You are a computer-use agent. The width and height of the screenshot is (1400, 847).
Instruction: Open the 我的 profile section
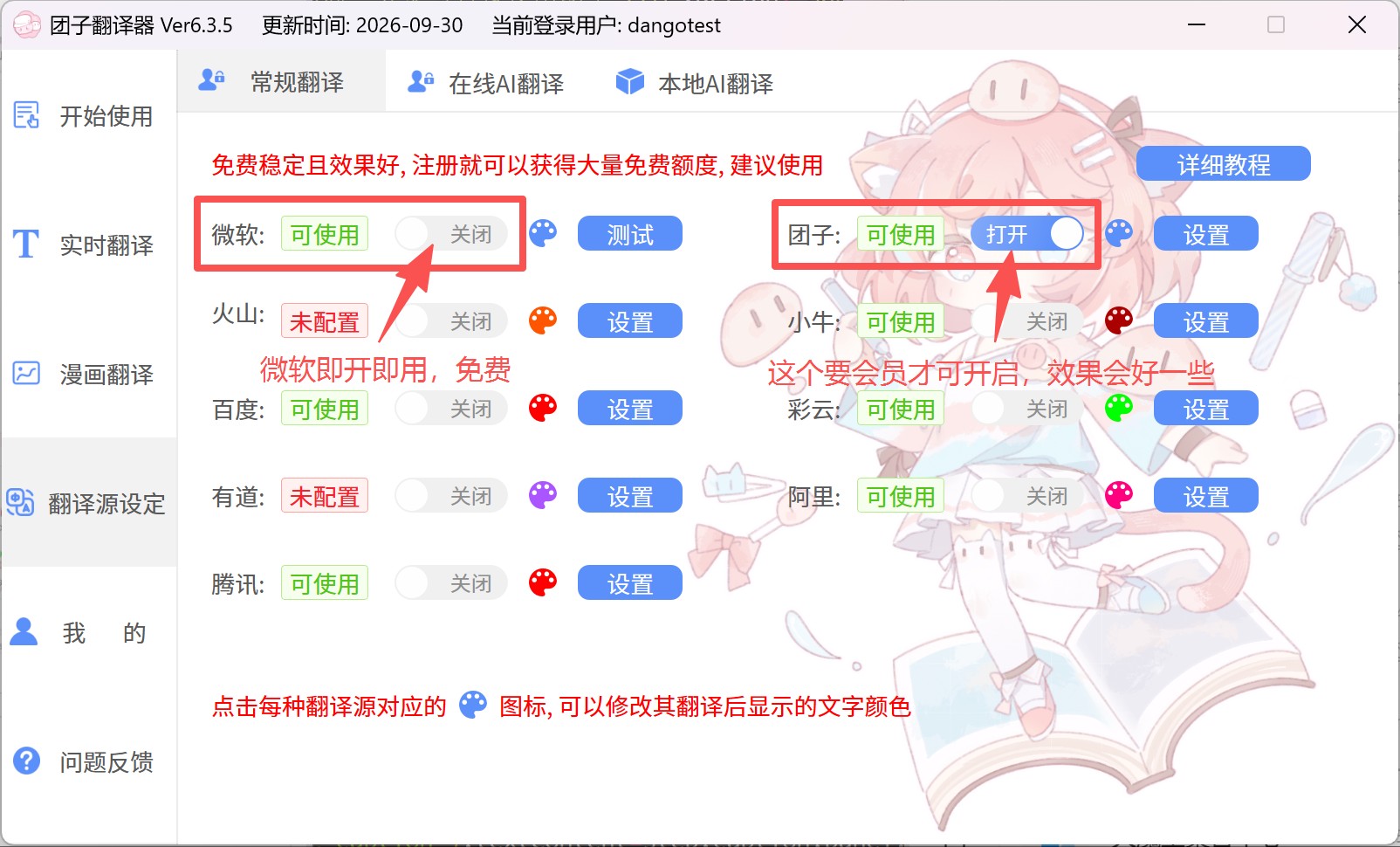click(x=89, y=632)
